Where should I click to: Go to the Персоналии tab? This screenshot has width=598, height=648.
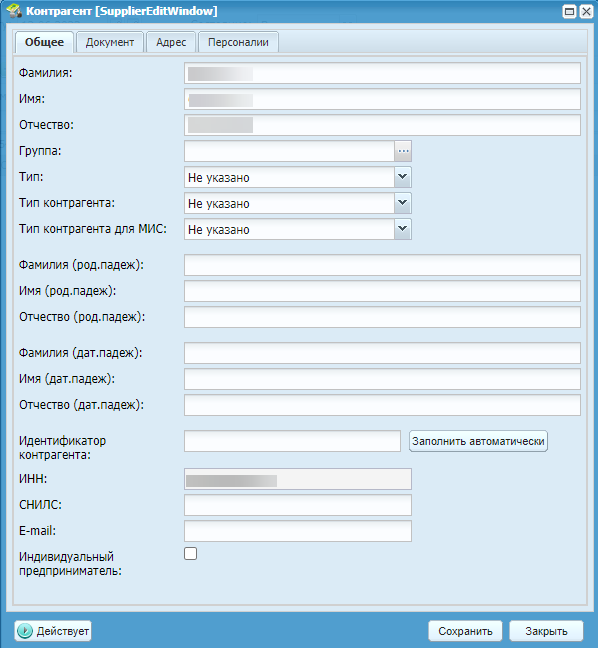238,42
